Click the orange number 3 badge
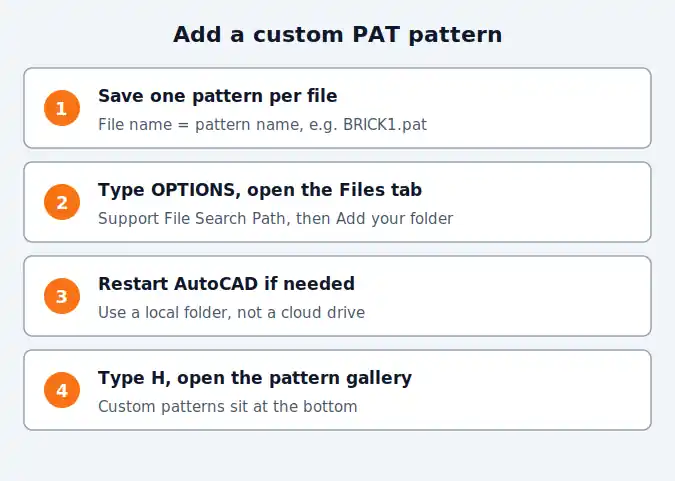The width and height of the screenshot is (675, 481). pyautogui.click(x=62, y=296)
